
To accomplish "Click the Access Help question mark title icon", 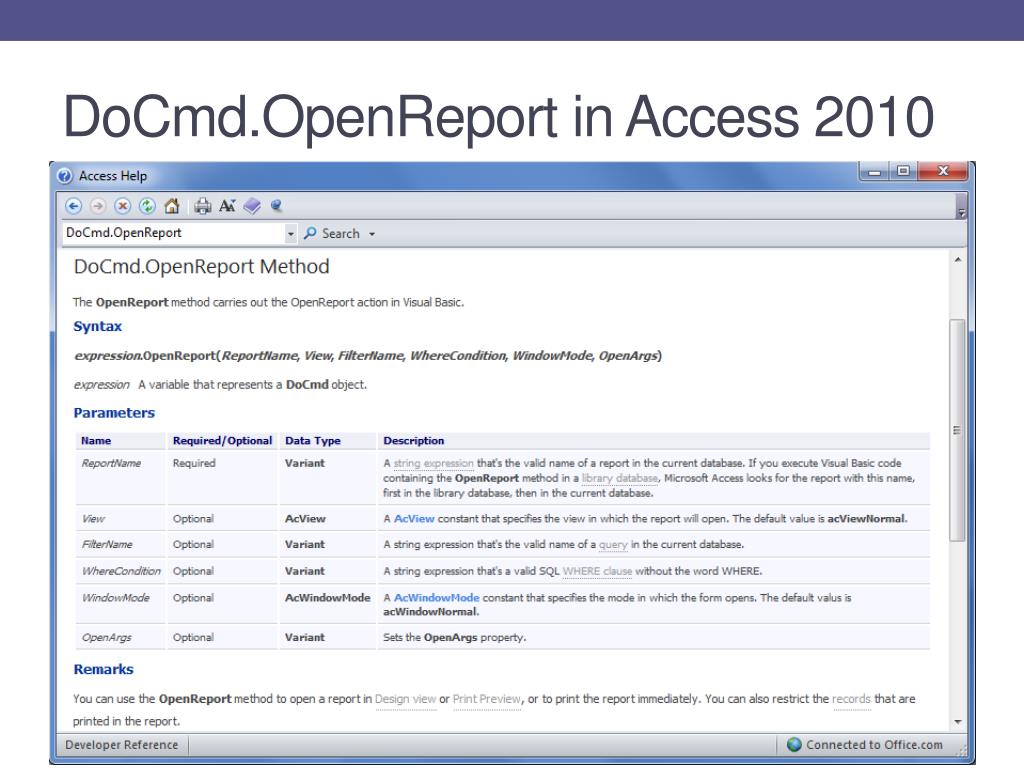I will pyautogui.click(x=65, y=176).
